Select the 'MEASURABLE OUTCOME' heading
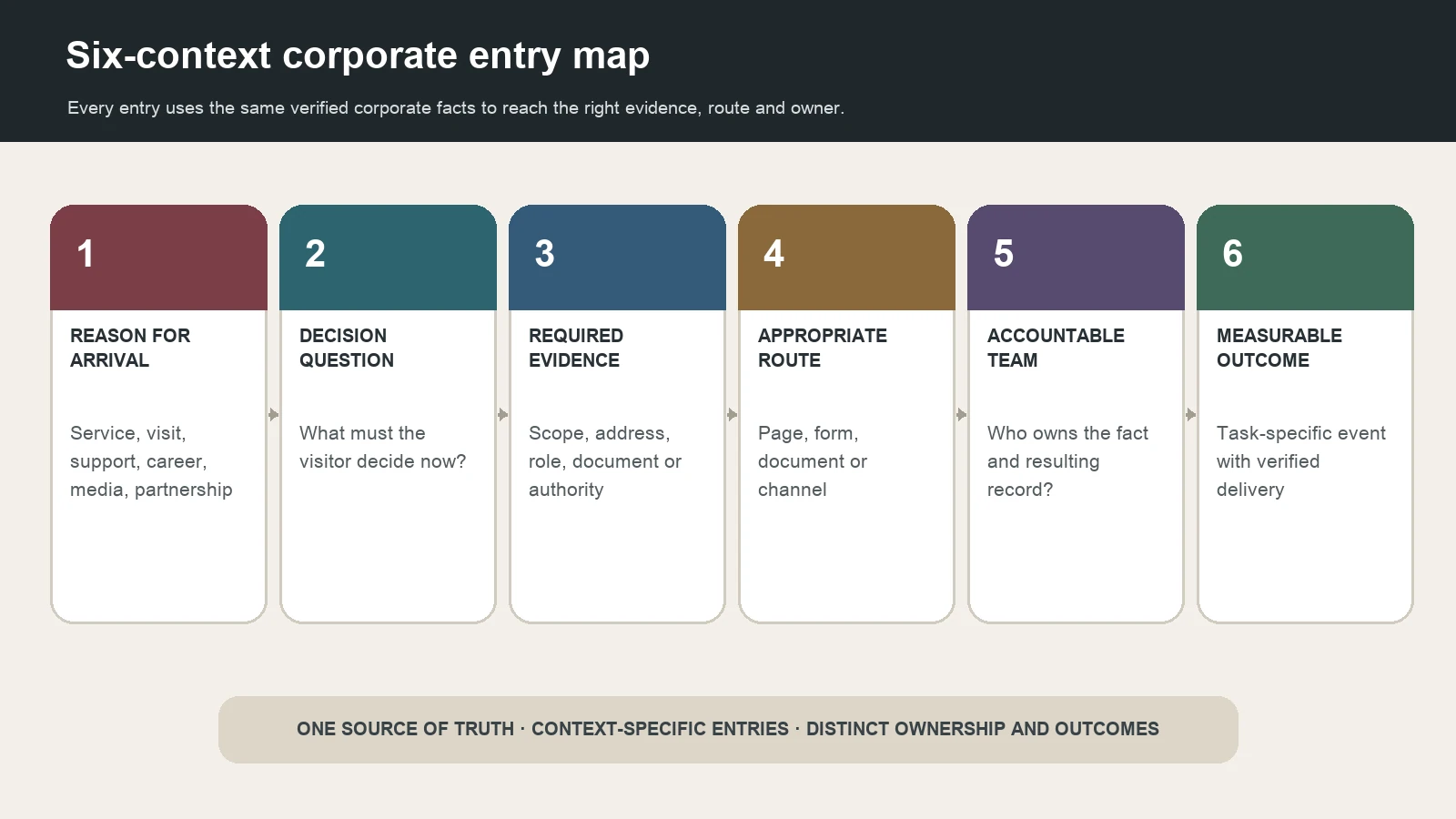1456x819 pixels. click(1279, 348)
